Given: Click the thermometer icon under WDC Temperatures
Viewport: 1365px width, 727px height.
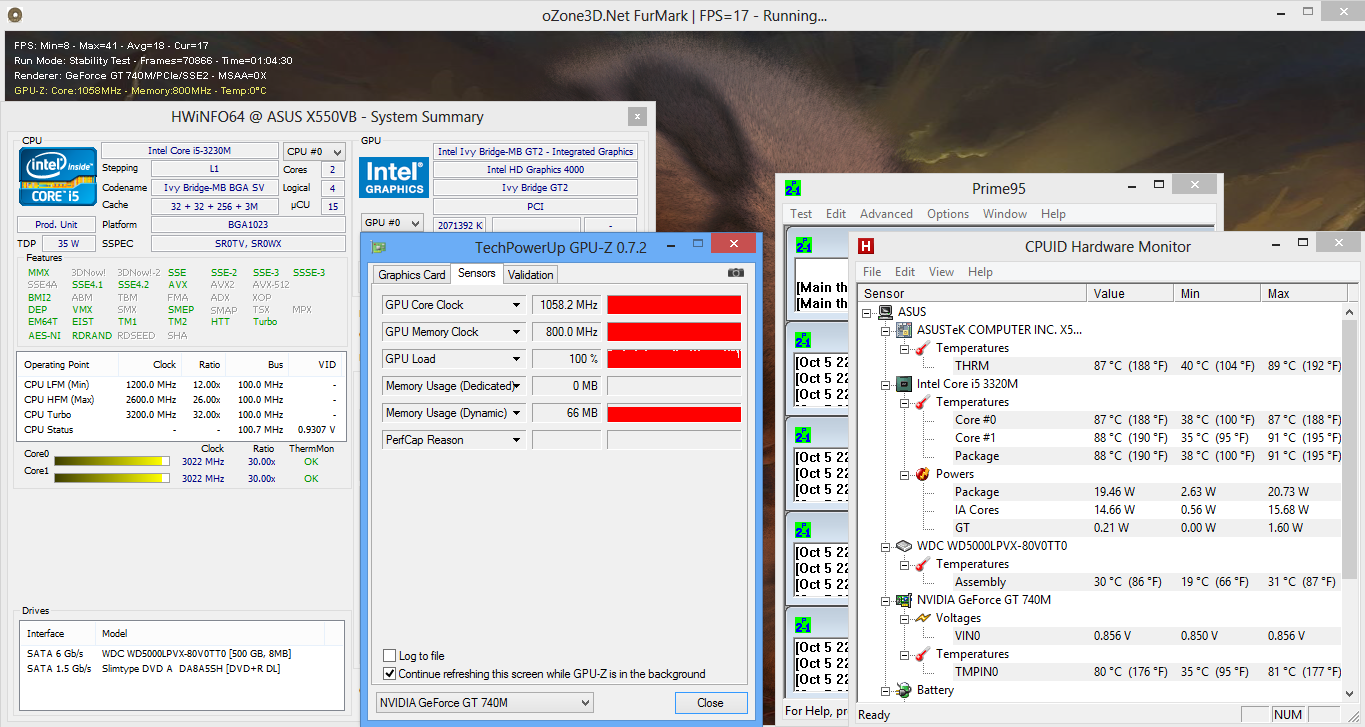Looking at the screenshot, I should pos(922,564).
